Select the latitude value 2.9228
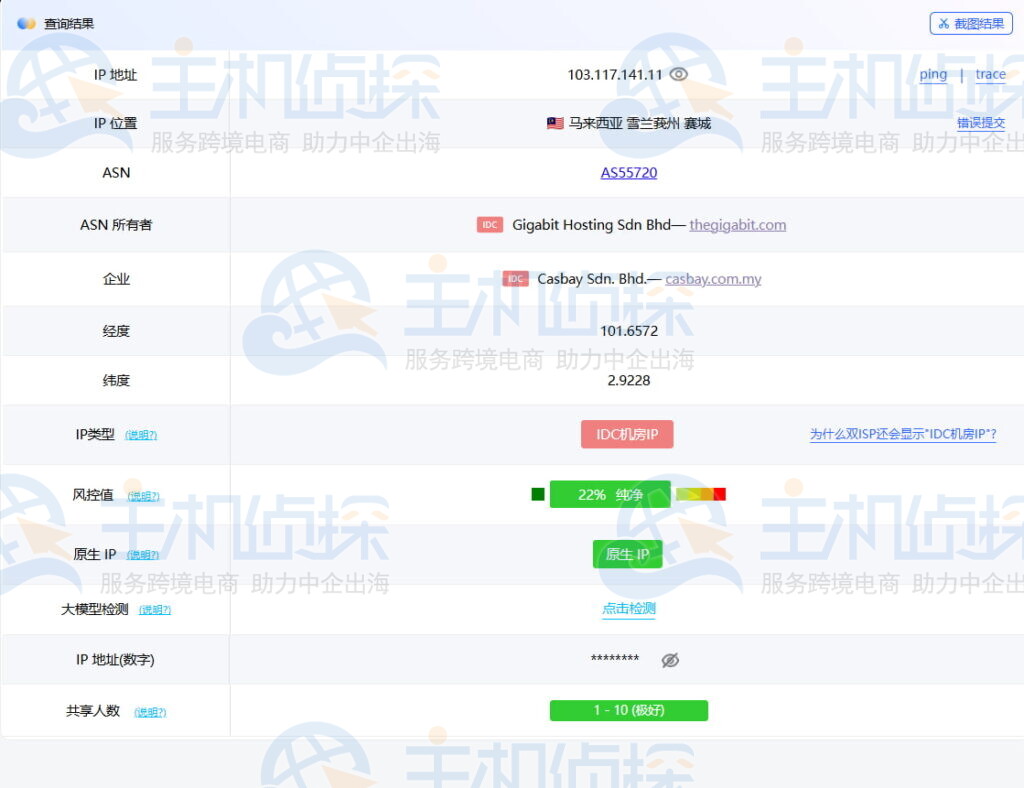This screenshot has height=788, width=1024. point(628,380)
